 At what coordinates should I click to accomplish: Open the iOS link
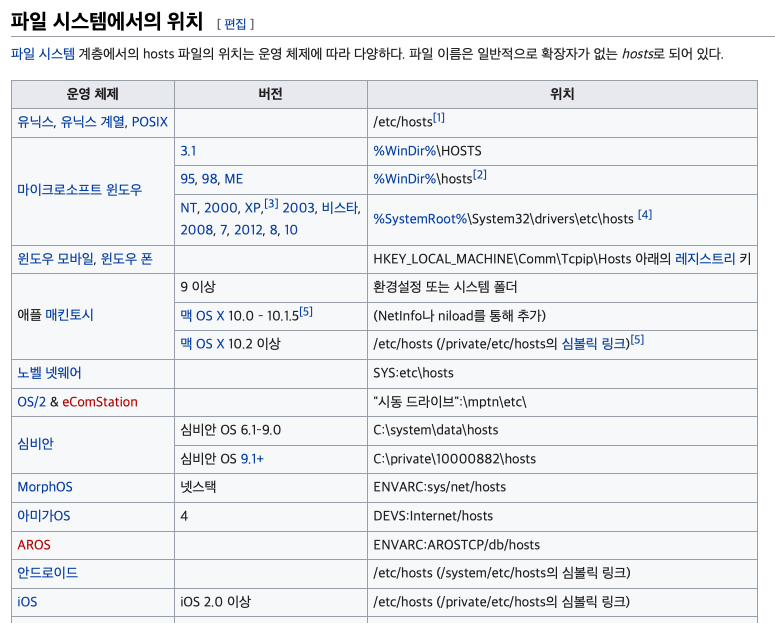point(27,602)
